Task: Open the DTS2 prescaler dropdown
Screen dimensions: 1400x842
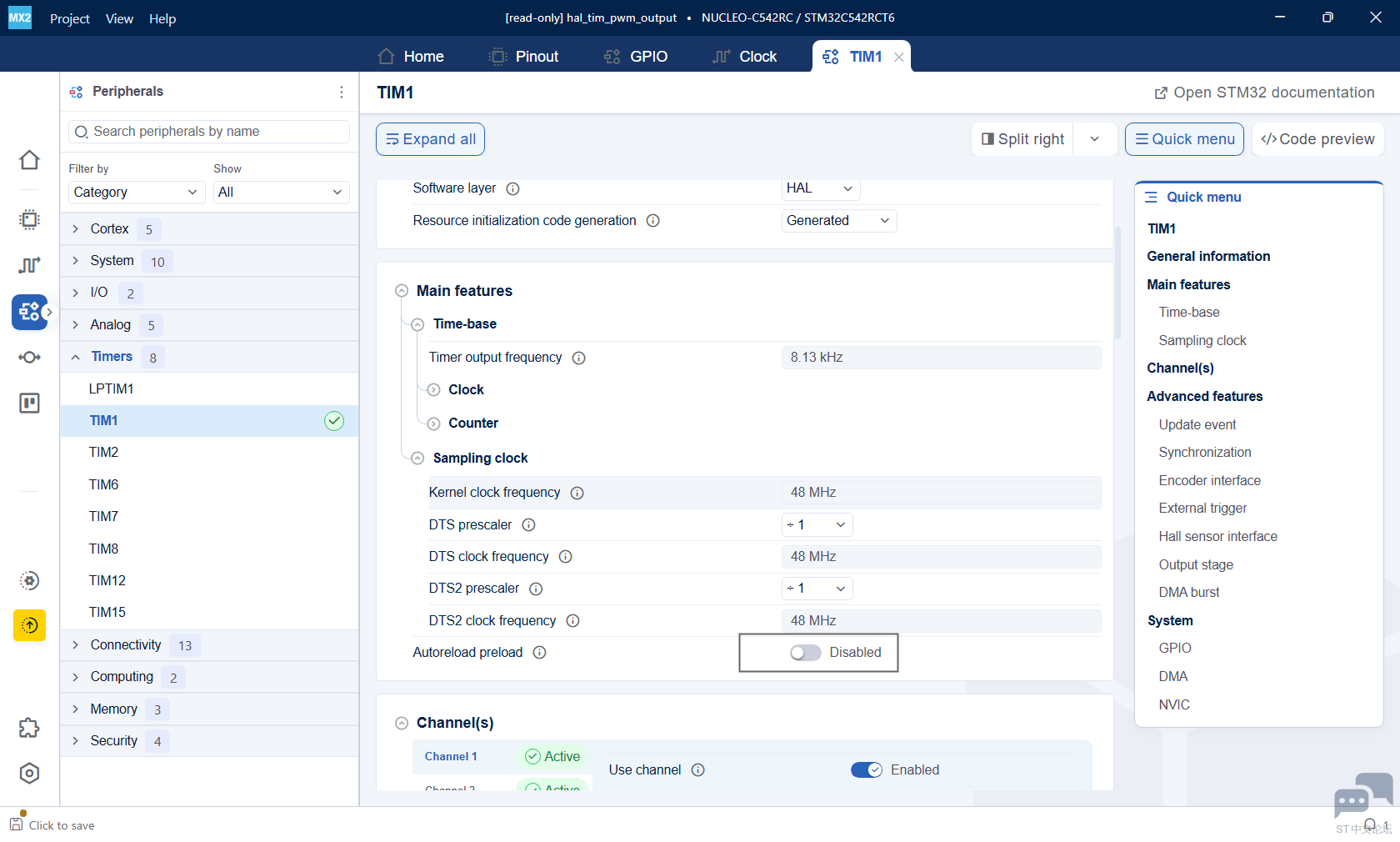Action: click(817, 589)
